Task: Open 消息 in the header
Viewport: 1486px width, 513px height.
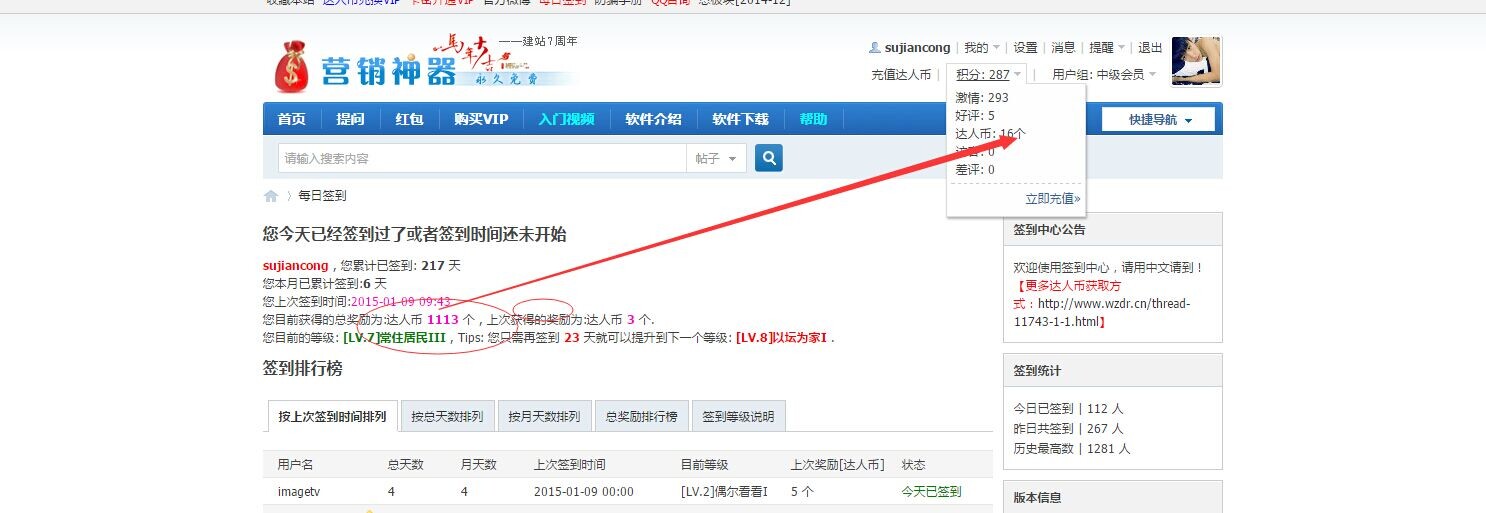Action: point(1063,48)
